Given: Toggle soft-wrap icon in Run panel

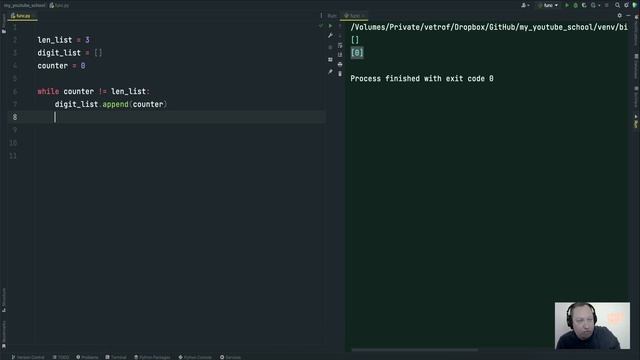Looking at the screenshot, I should (x=340, y=45).
